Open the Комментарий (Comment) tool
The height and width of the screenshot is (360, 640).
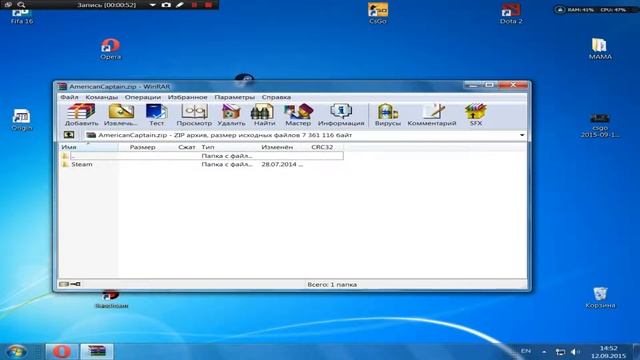pyautogui.click(x=432, y=115)
